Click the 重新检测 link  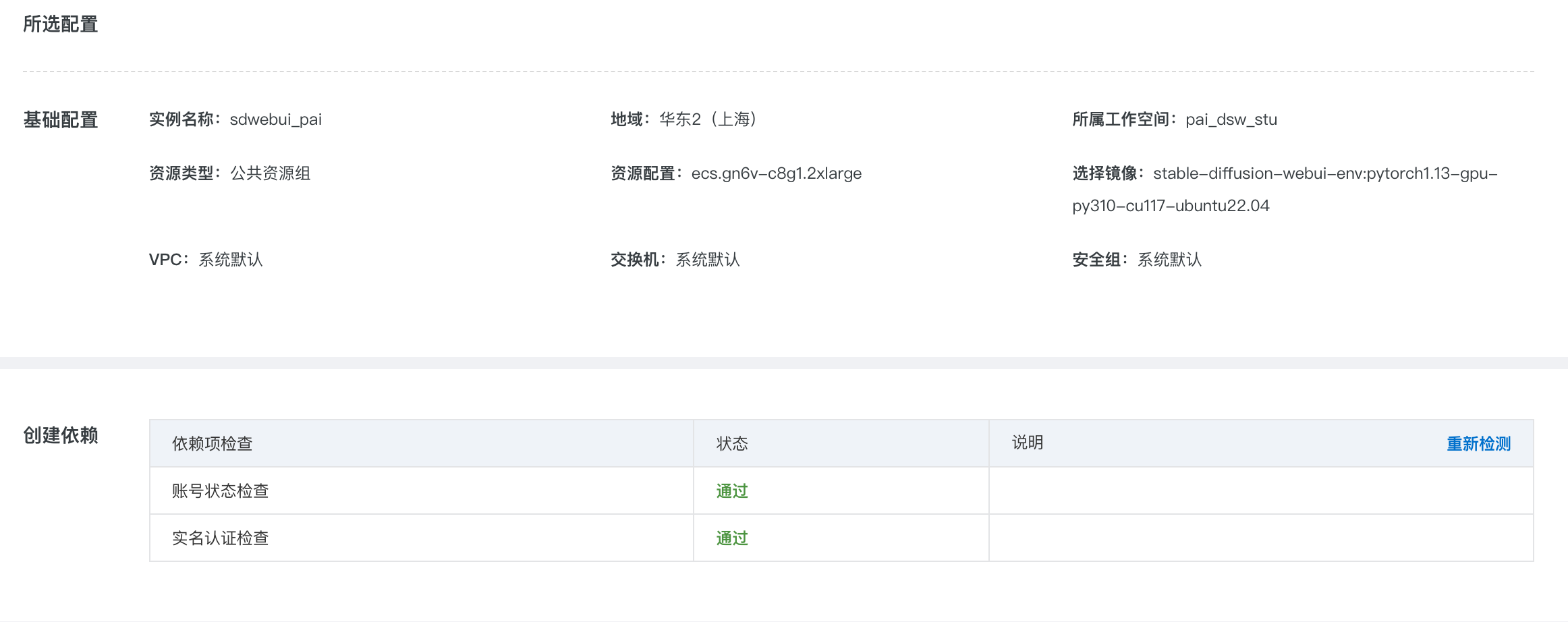point(1478,444)
